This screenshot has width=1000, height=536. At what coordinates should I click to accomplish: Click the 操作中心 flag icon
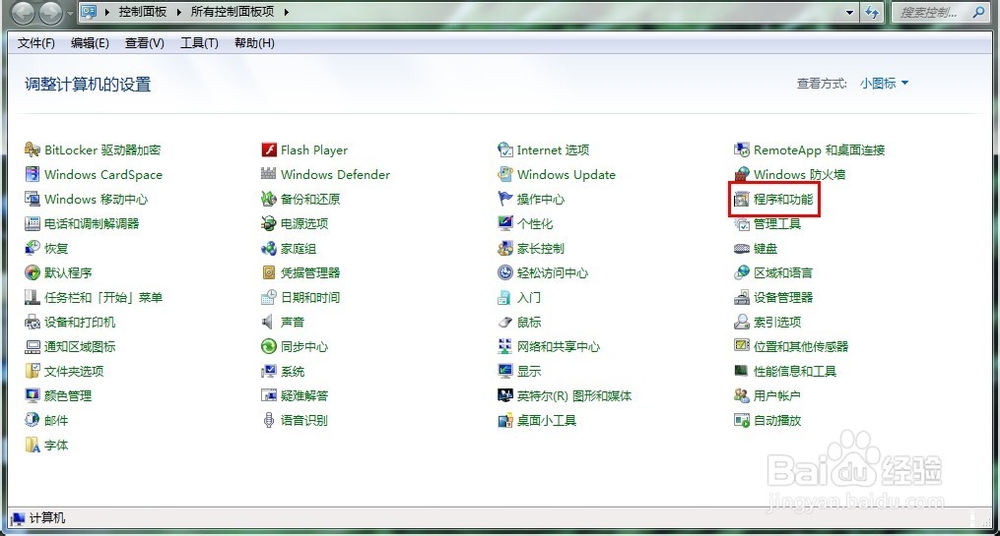(506, 199)
